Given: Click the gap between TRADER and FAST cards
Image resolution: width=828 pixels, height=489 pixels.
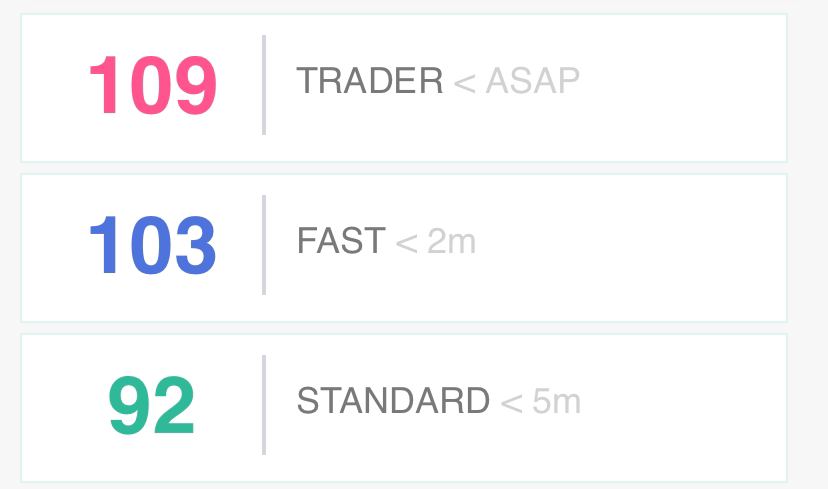Looking at the screenshot, I should (404, 168).
